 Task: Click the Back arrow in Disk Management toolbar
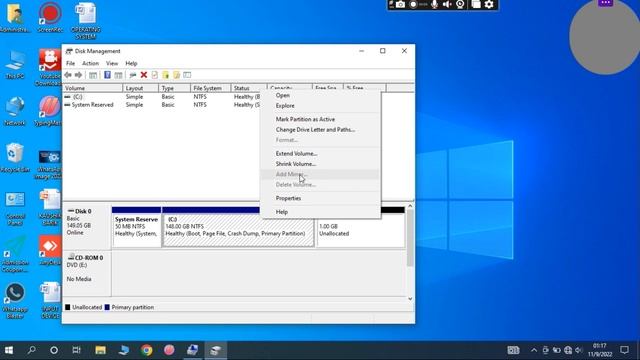(x=68, y=75)
